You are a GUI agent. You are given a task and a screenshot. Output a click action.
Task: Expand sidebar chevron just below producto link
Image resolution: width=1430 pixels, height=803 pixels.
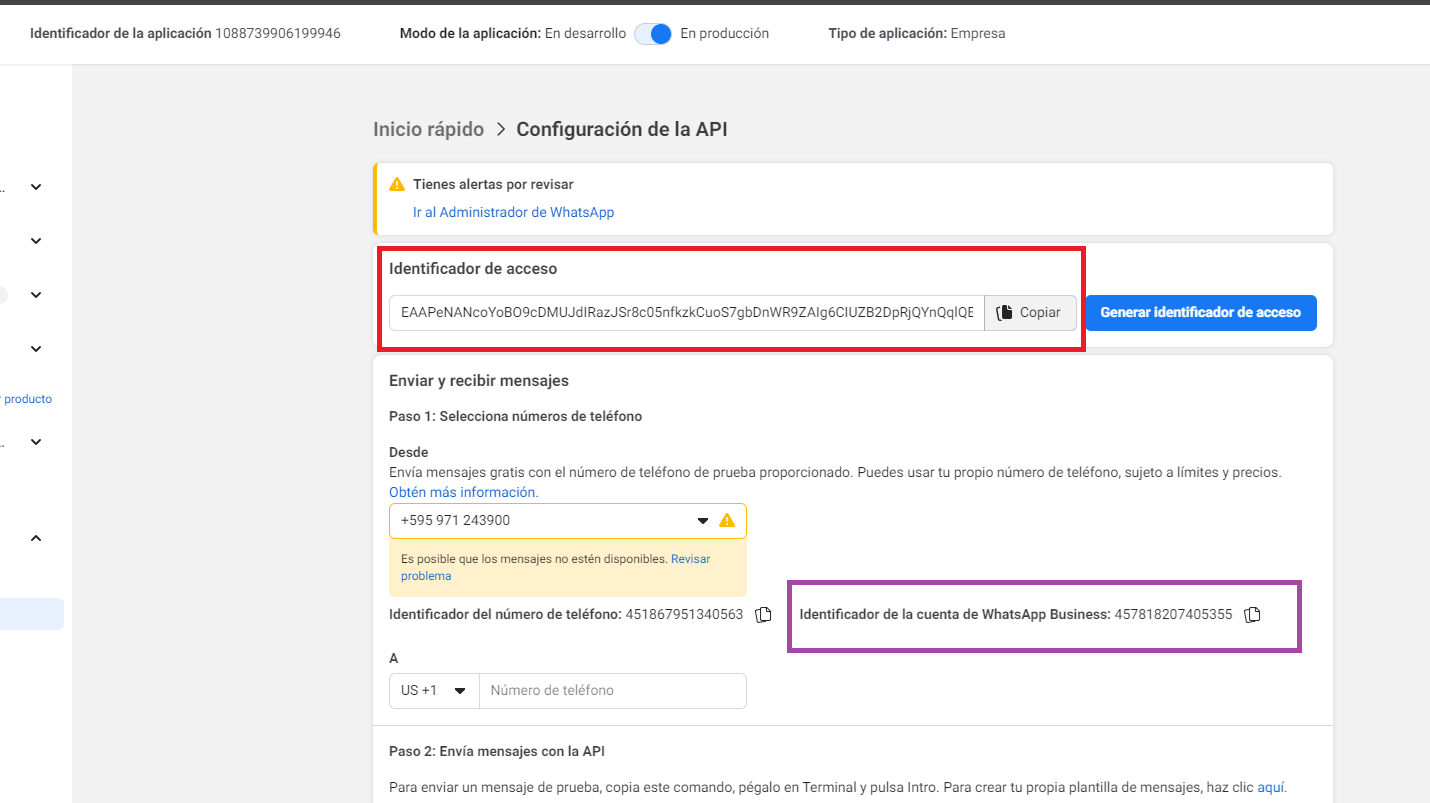[36, 441]
